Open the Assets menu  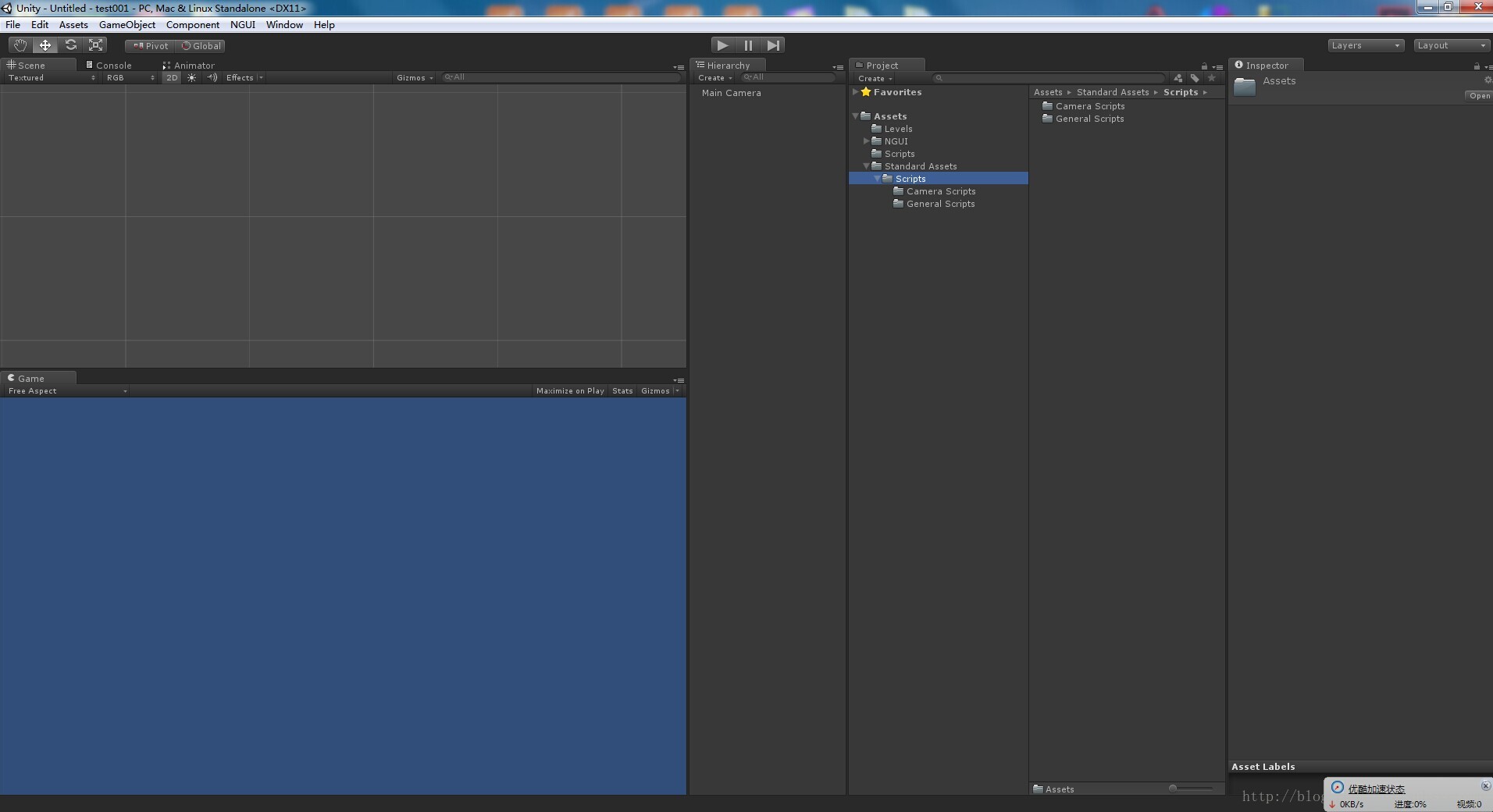point(73,25)
